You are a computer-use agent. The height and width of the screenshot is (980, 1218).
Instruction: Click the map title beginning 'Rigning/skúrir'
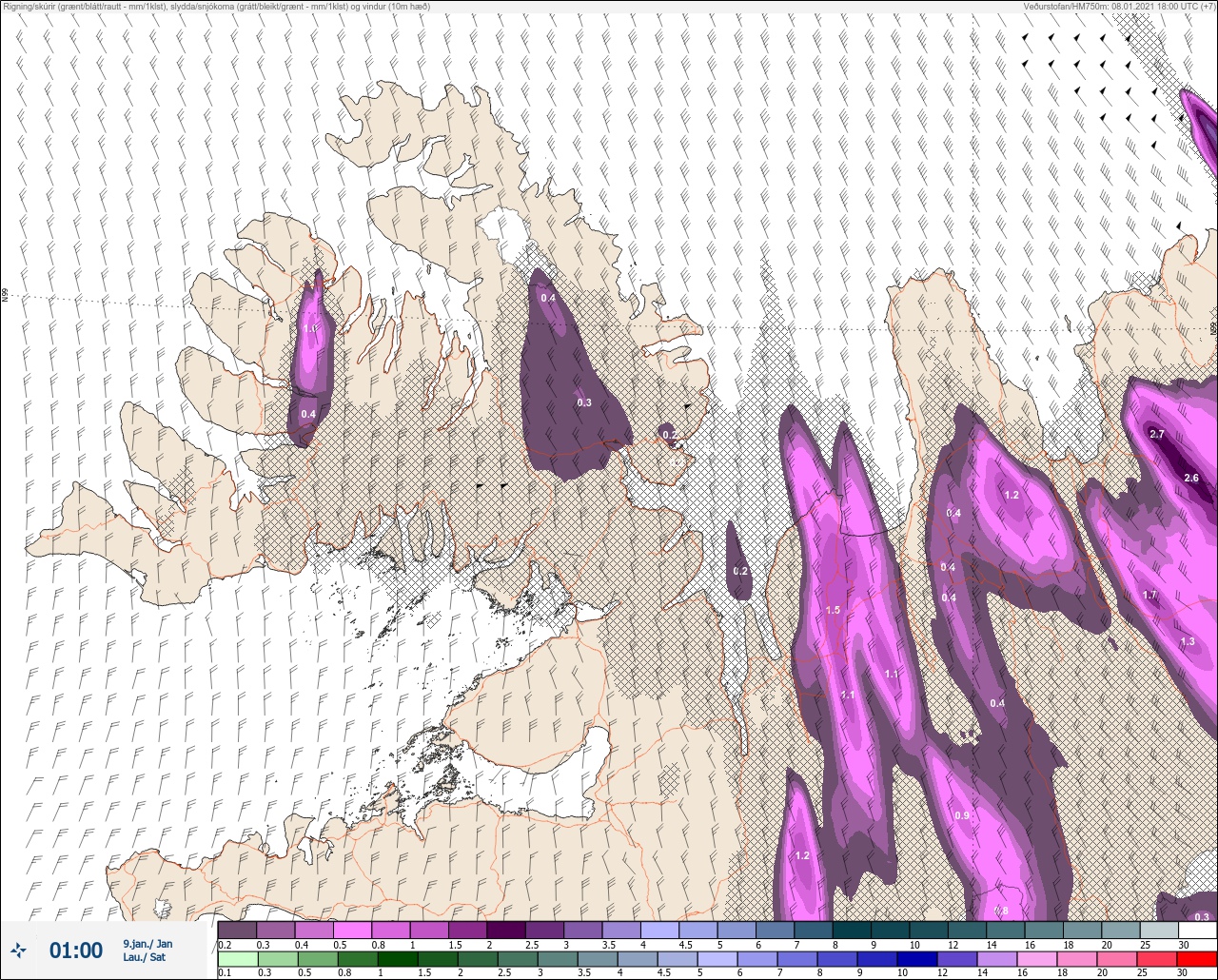pyautogui.click(x=215, y=6)
